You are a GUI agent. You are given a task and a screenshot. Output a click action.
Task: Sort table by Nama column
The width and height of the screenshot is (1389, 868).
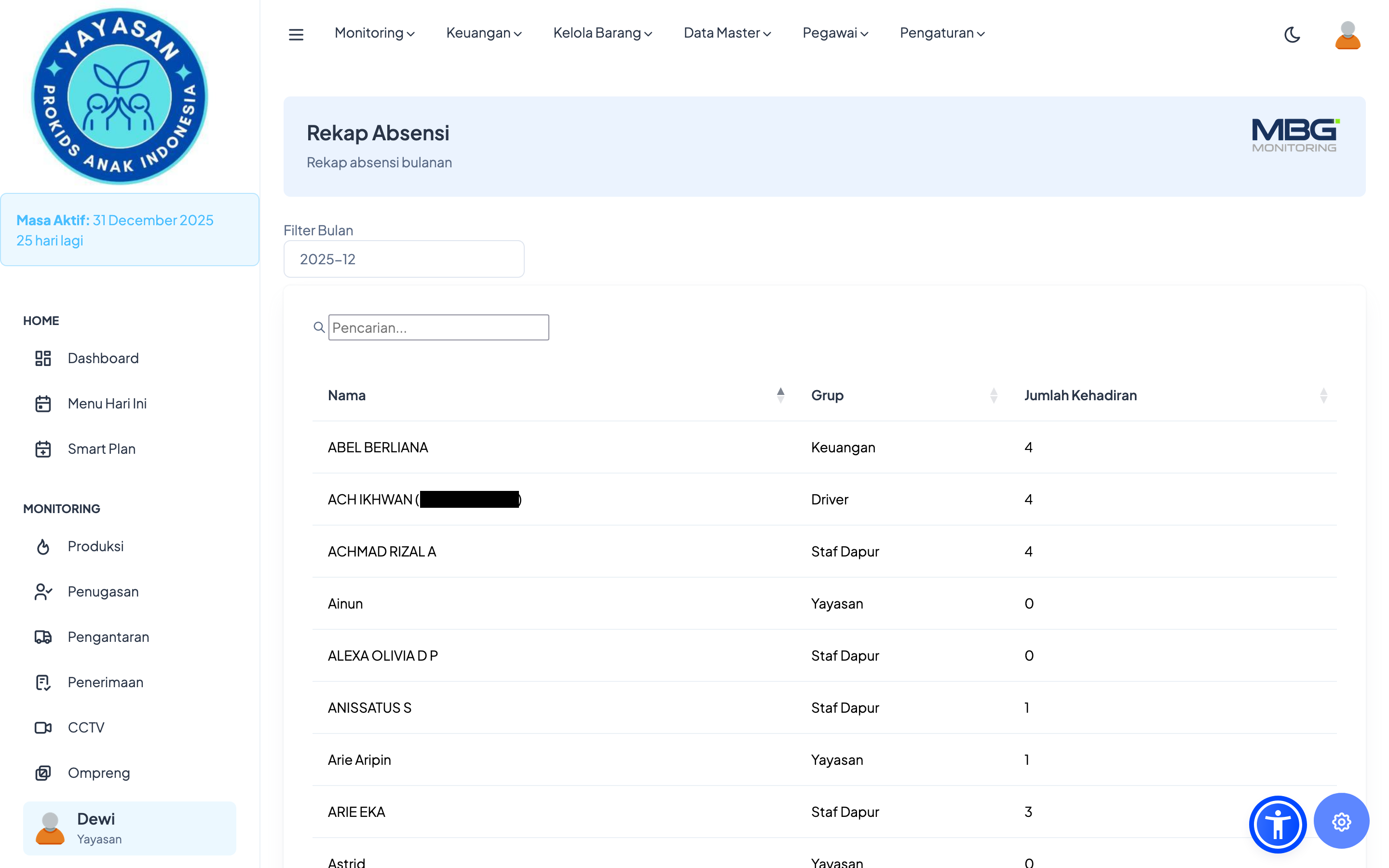347,395
